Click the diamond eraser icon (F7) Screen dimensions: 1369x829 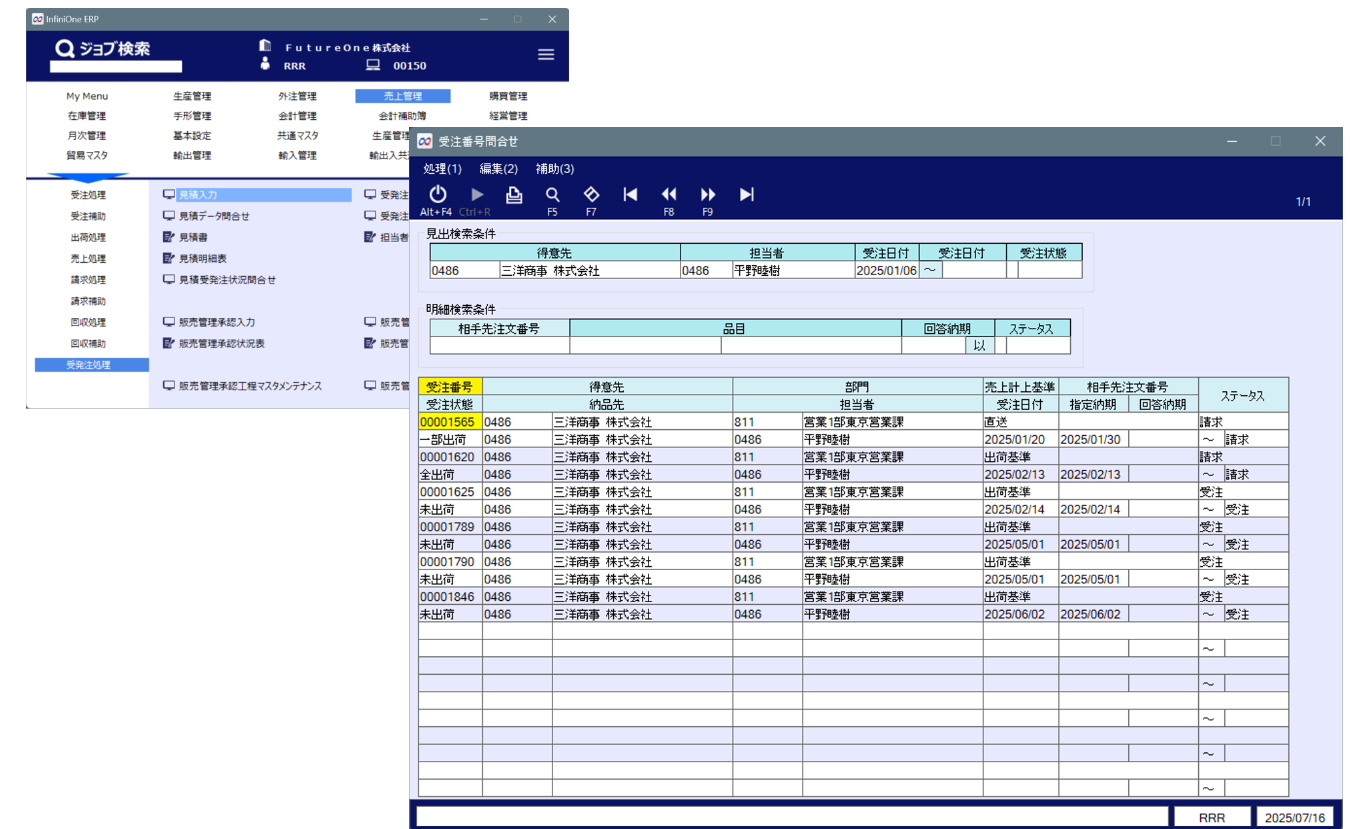click(x=591, y=195)
